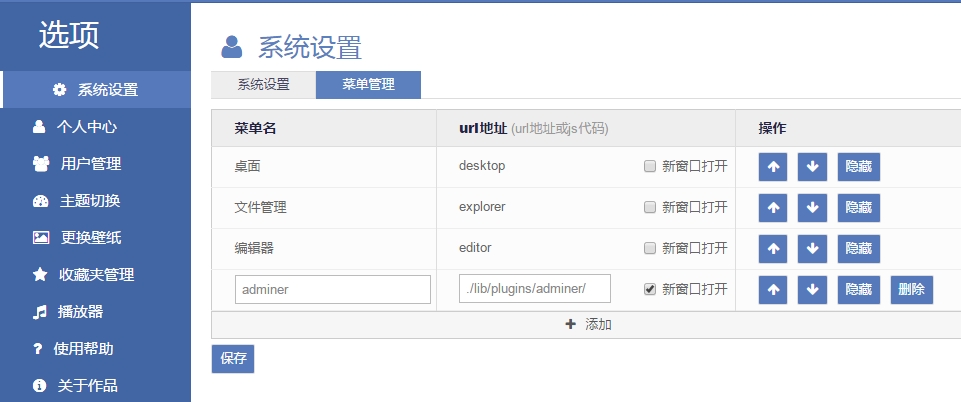
Task: Click the url地址 column header
Action: point(586,128)
